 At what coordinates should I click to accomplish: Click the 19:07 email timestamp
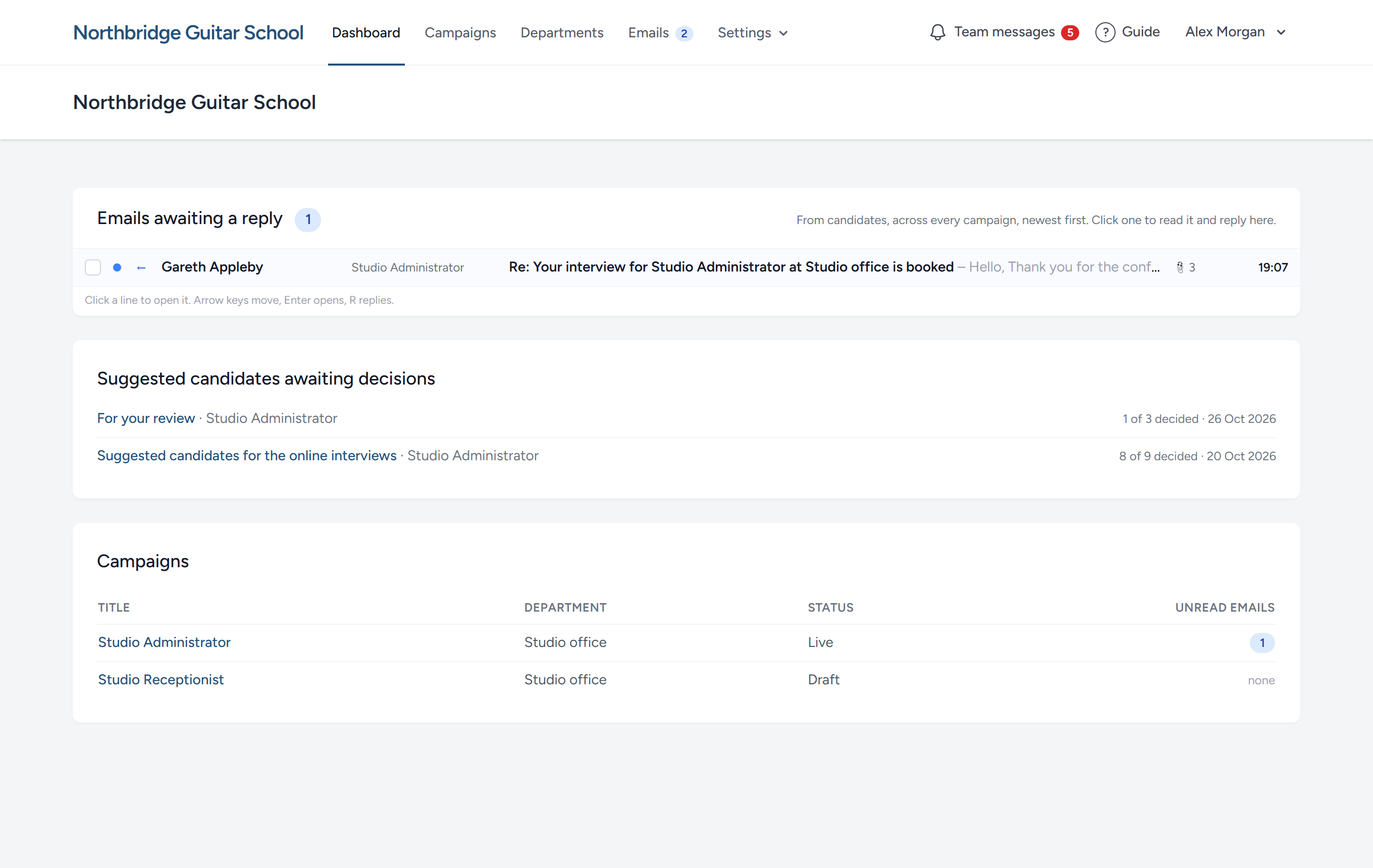pos(1273,267)
